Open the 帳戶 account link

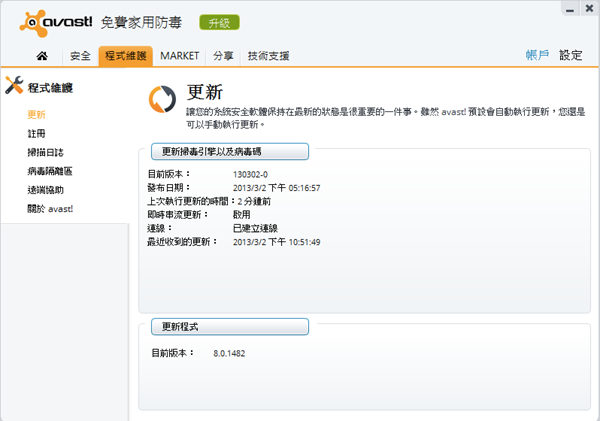(x=537, y=55)
